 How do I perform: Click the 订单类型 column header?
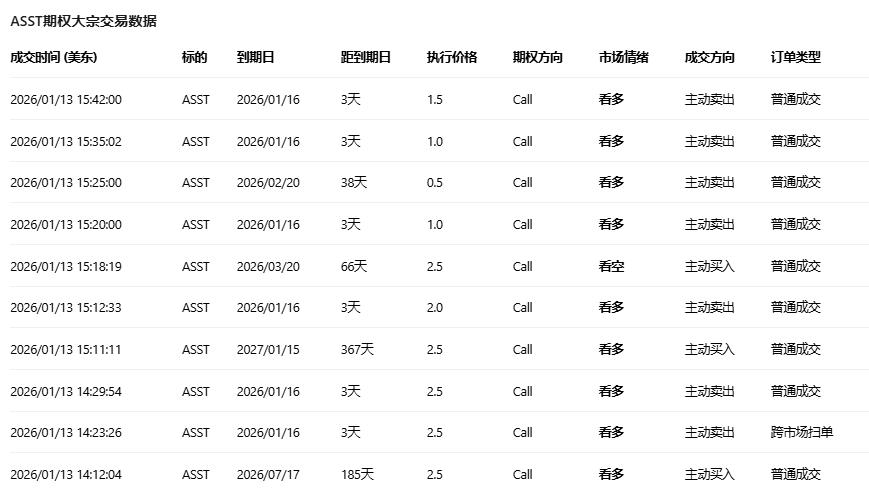click(x=796, y=58)
